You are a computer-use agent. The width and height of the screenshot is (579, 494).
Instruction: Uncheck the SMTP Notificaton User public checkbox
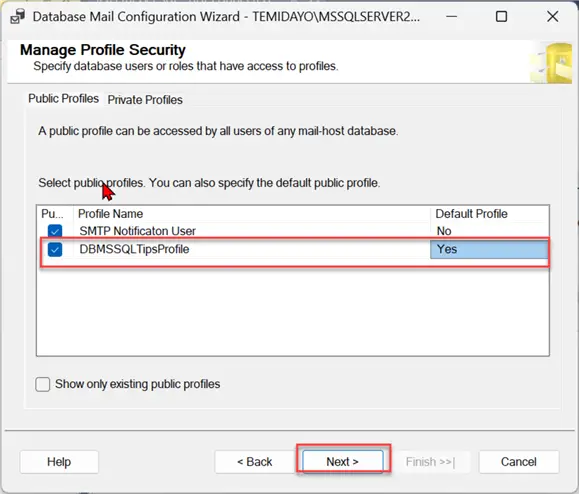(x=55, y=231)
